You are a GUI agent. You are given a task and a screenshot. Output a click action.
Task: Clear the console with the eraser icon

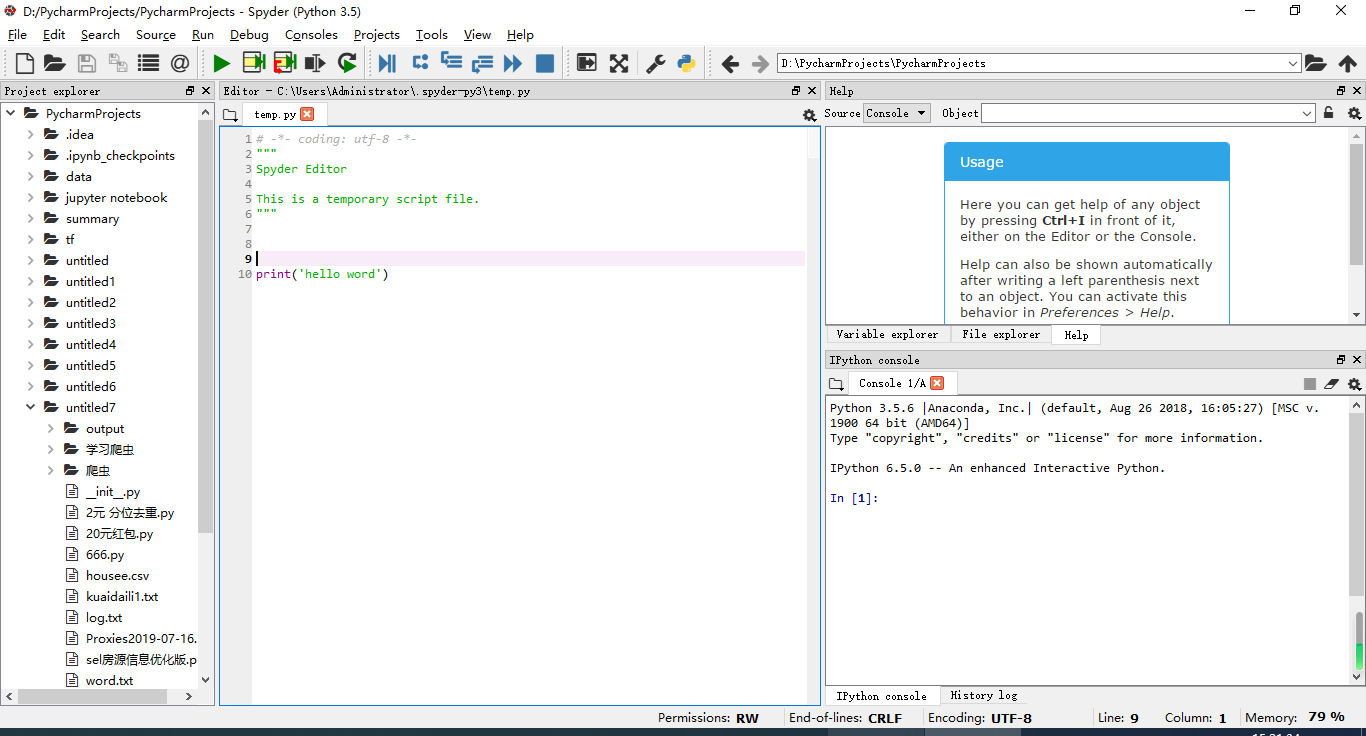1331,384
